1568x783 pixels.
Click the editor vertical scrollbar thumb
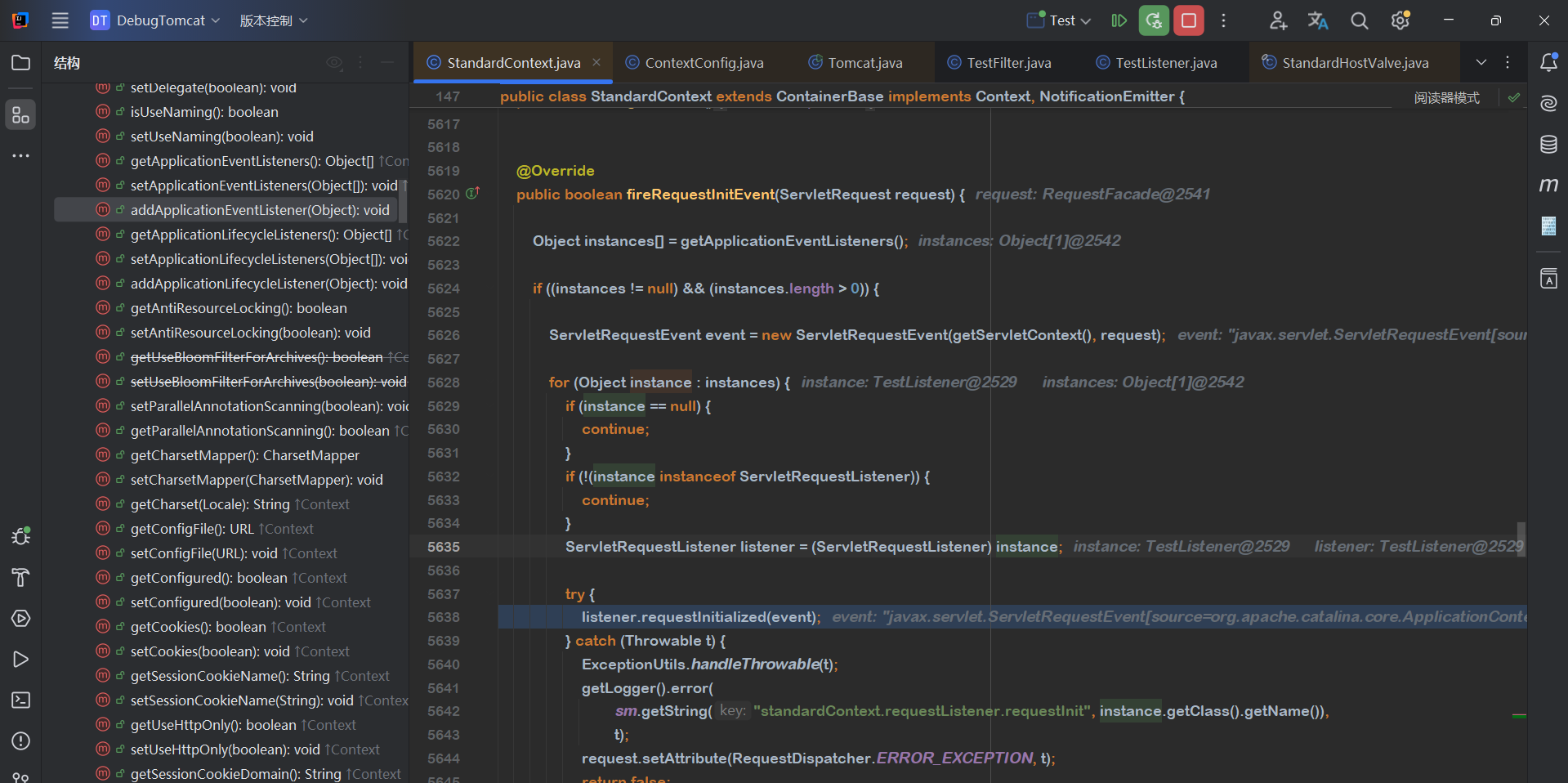(x=1521, y=539)
